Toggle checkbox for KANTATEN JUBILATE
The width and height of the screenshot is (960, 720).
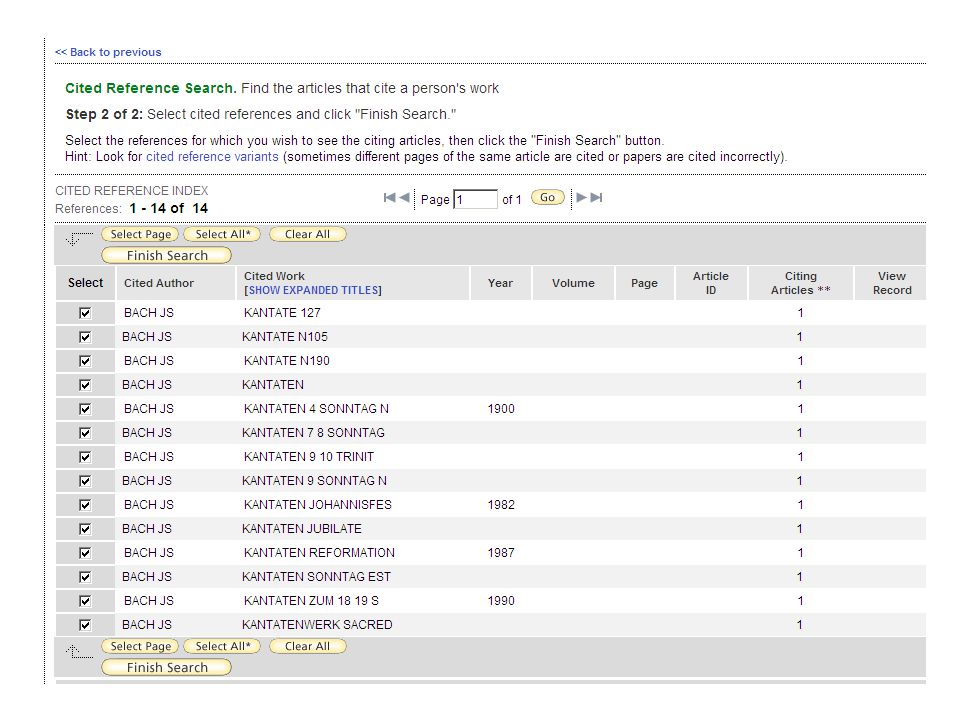click(84, 528)
